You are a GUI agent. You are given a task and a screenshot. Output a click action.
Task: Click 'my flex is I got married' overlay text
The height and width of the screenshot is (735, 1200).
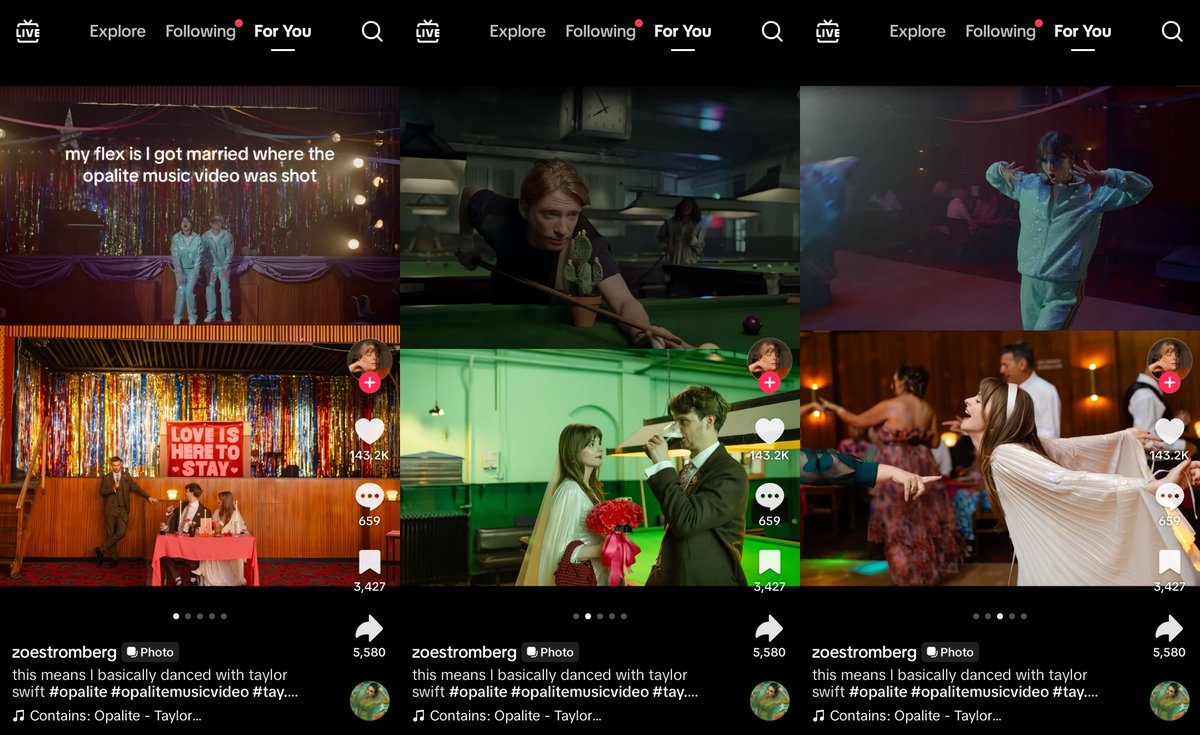(199, 165)
